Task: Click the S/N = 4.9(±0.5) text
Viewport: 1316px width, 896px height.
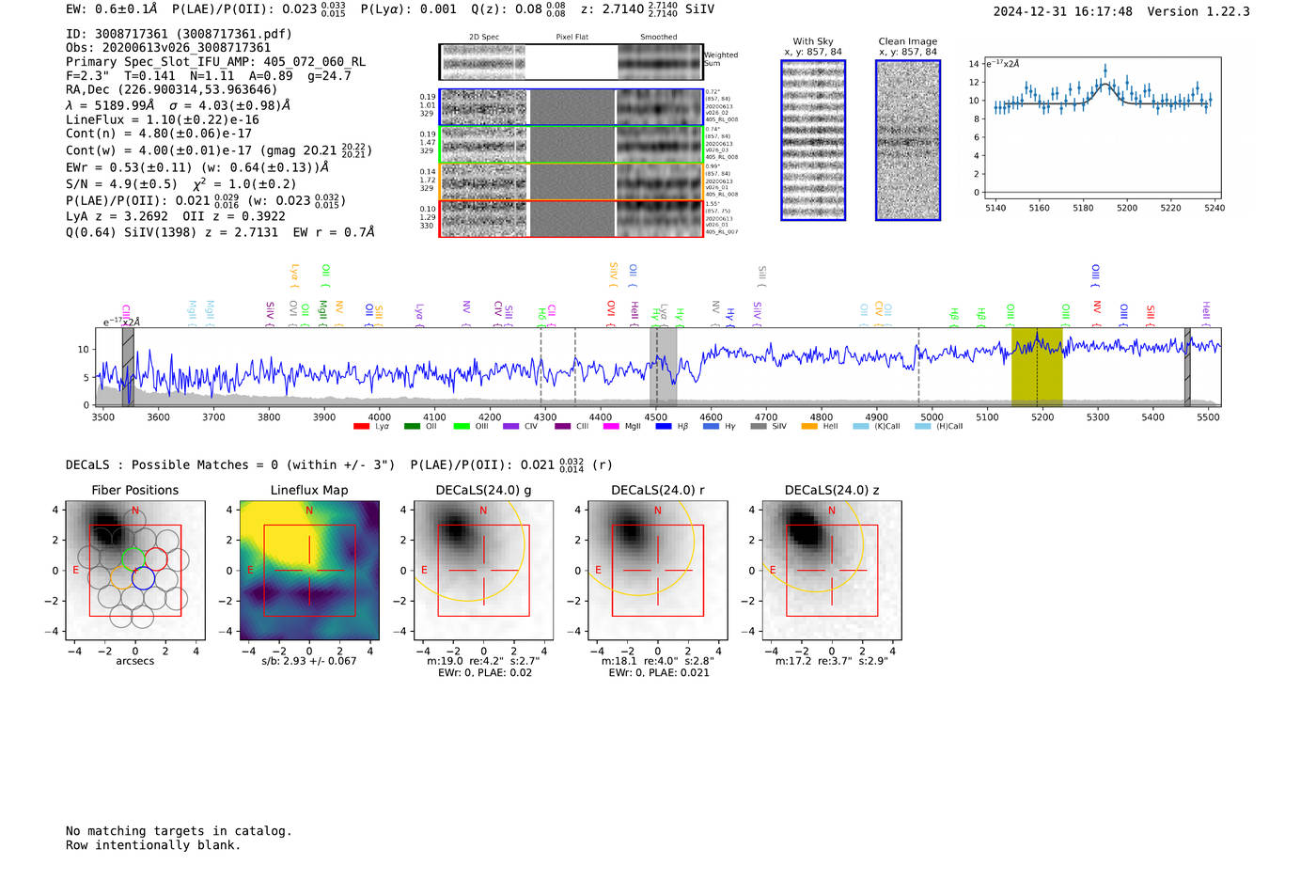Action: coord(121,184)
